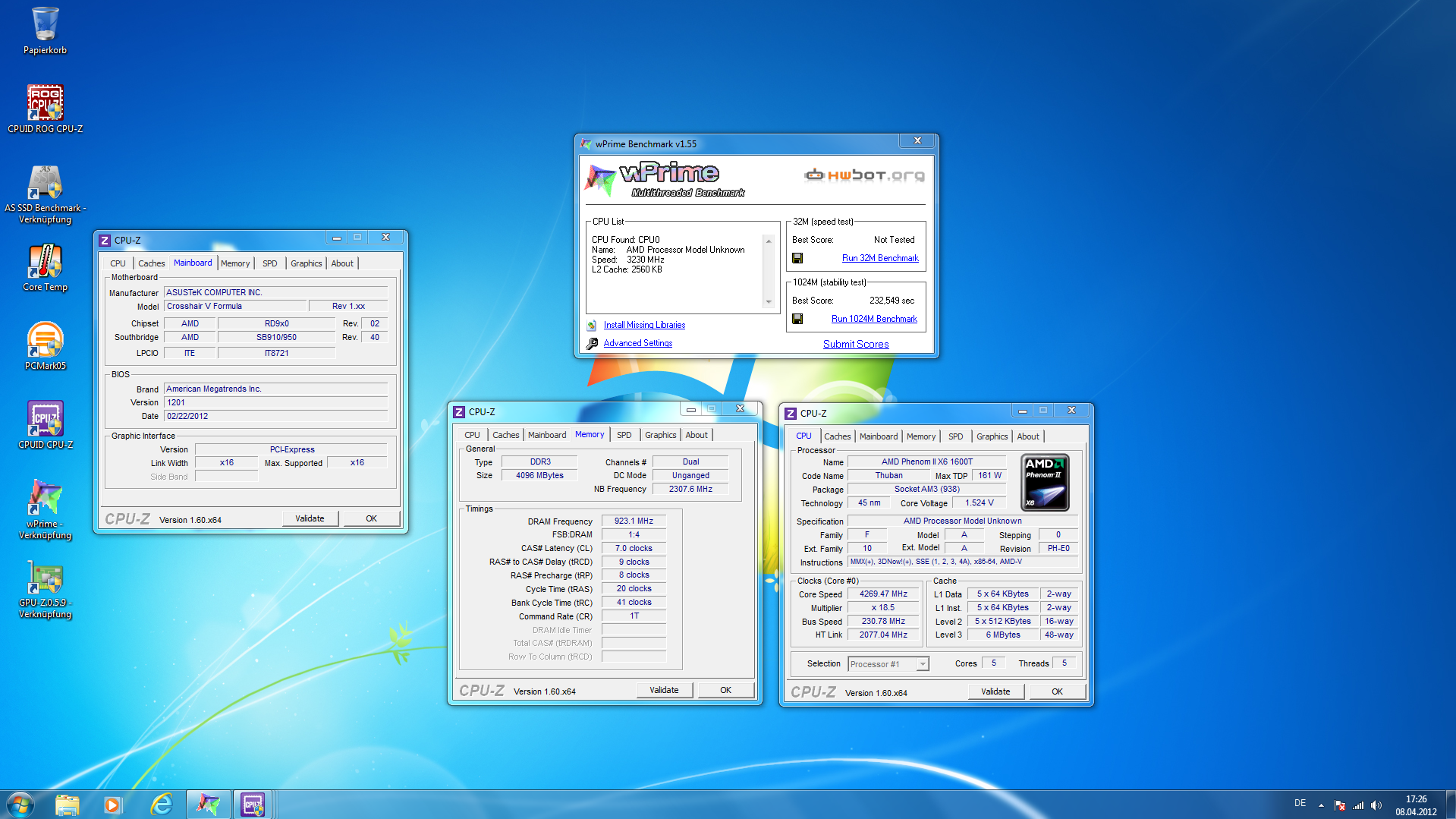The width and height of the screenshot is (1456, 819).
Task: Switch to wPrime via its taskbar icon
Action: tap(208, 805)
